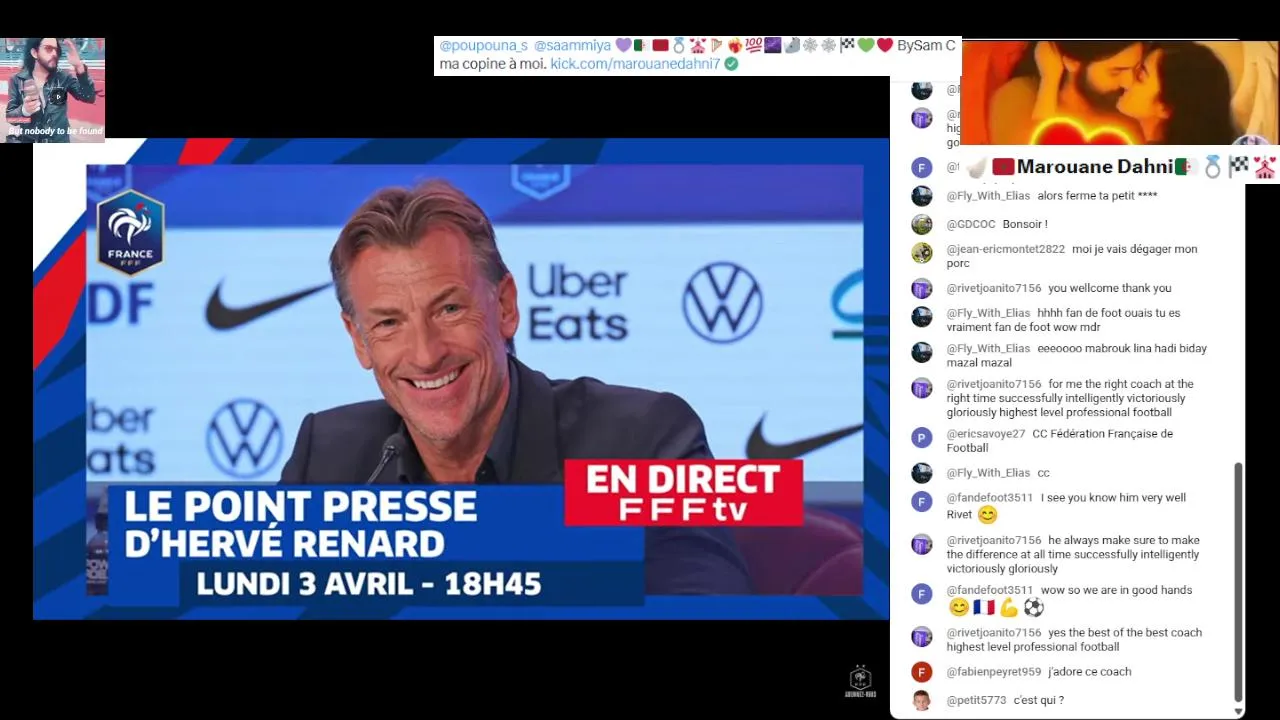Click message "moi je vais dégager mon porc"
Viewport: 1280px width, 720px height.
(1072, 256)
